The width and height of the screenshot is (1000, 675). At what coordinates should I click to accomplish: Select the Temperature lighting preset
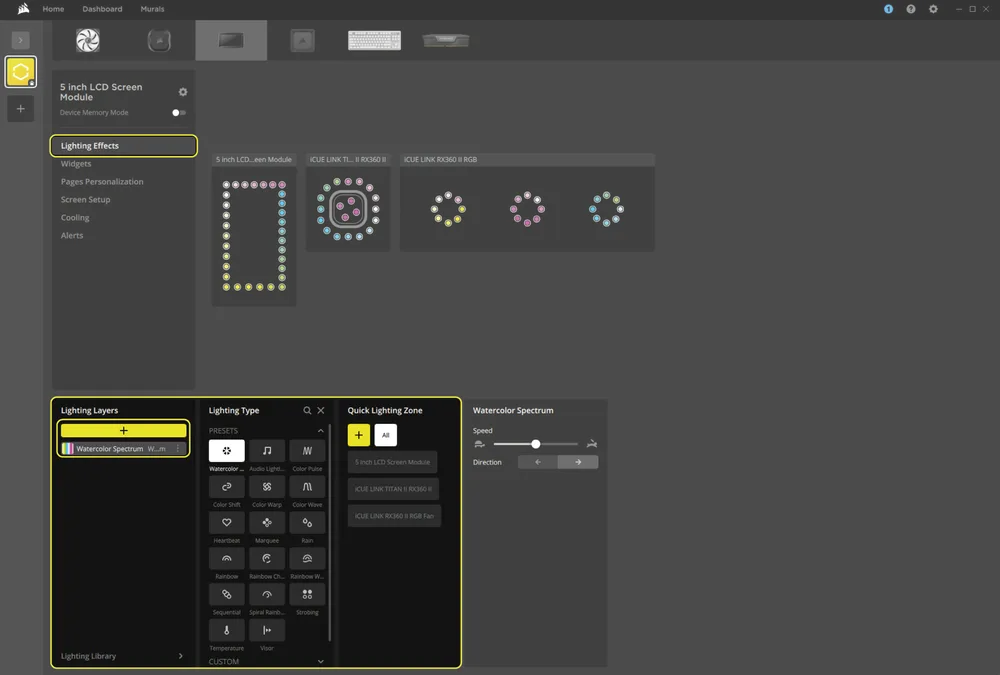pyautogui.click(x=226, y=630)
